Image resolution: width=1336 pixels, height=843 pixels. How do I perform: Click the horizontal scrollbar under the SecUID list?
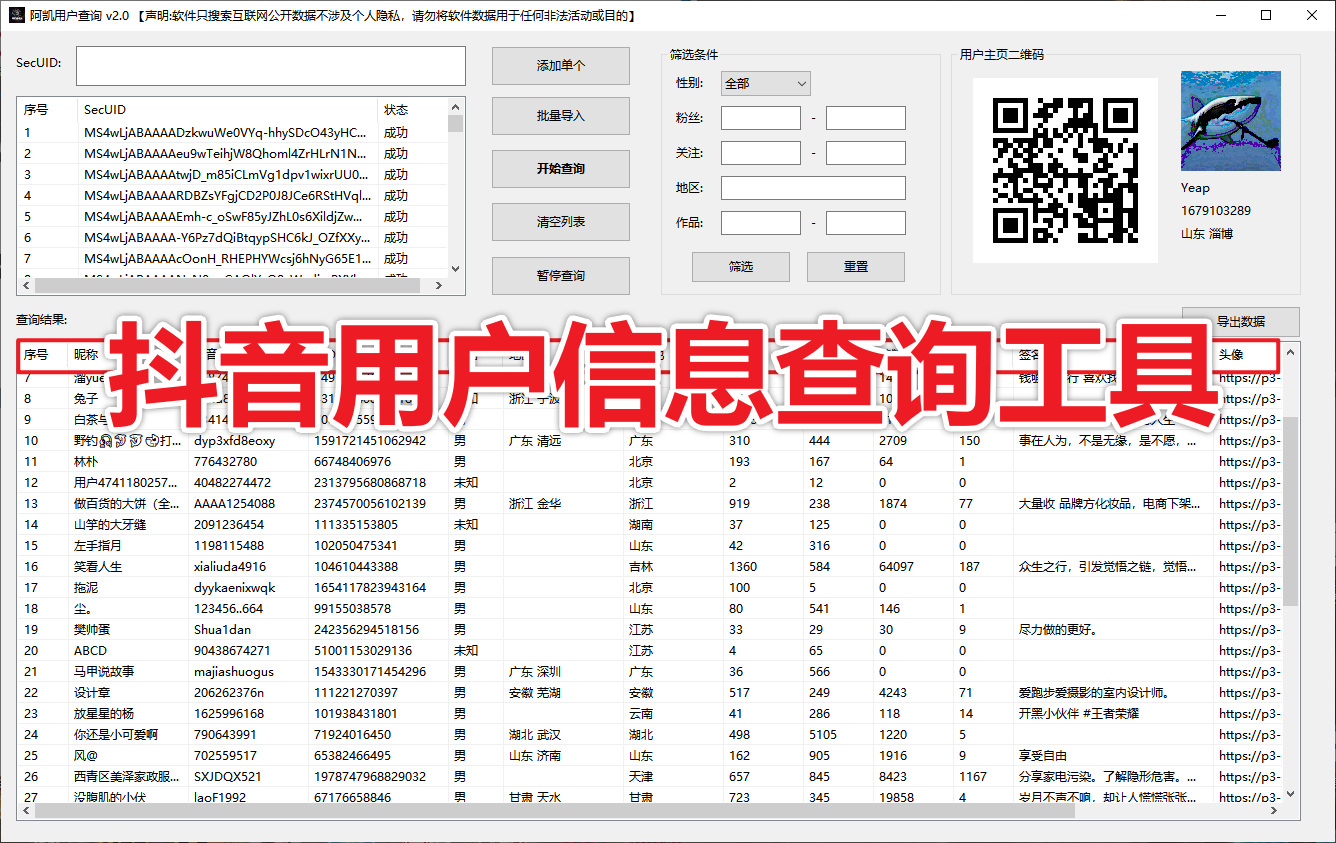click(230, 285)
